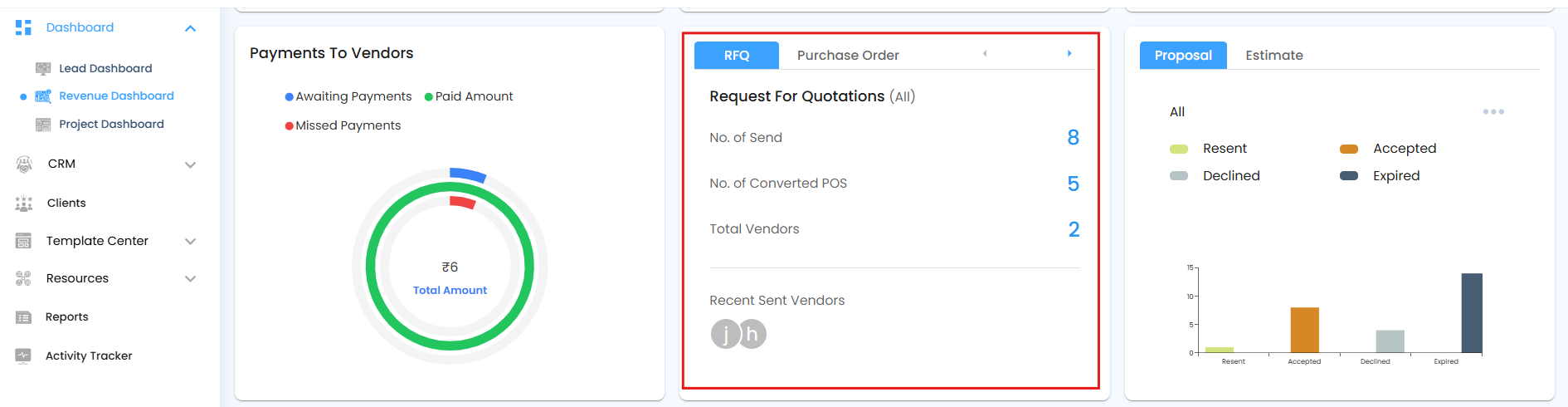
Task: Click the Dashboard grid icon
Action: click(x=23, y=27)
